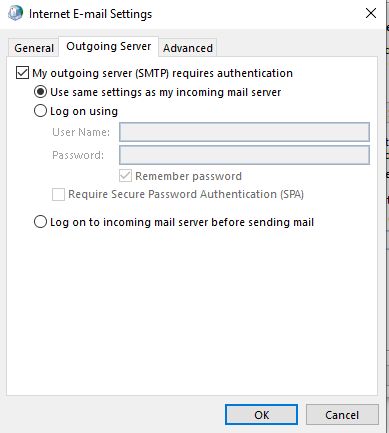Select the Outgoing Server tab
The image size is (389, 433).
(x=109, y=46)
